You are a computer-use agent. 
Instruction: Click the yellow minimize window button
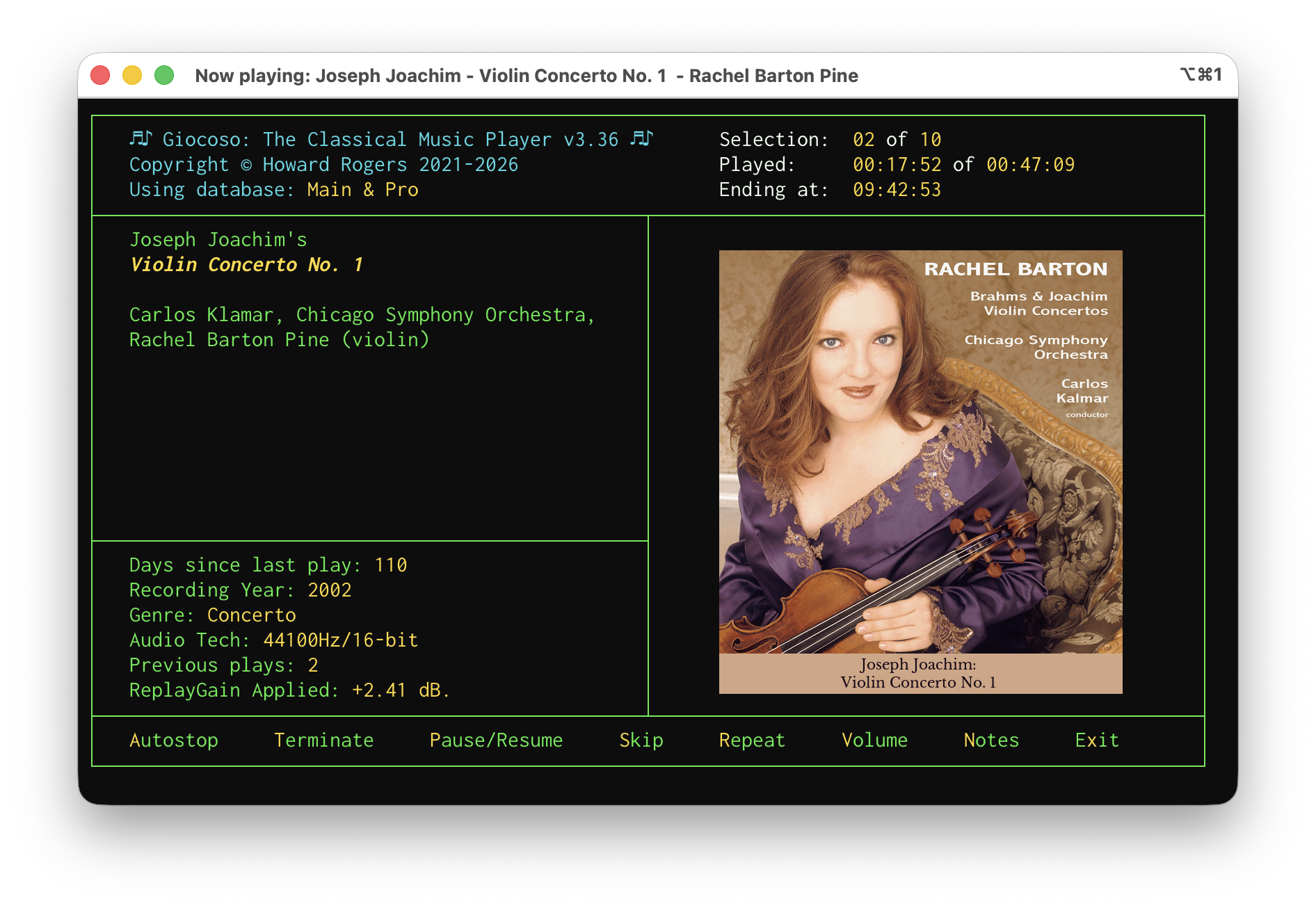[132, 75]
